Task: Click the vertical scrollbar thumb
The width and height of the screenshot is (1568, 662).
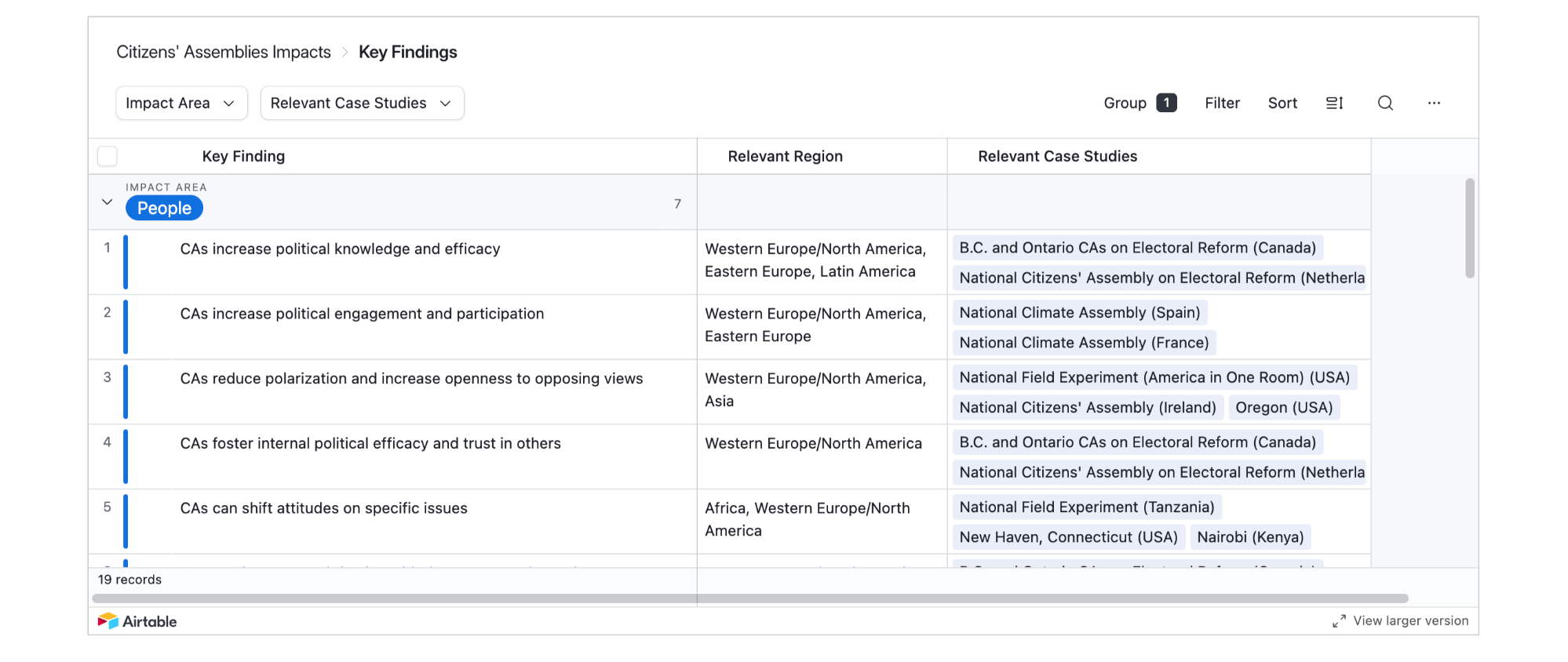Action: [1469, 227]
